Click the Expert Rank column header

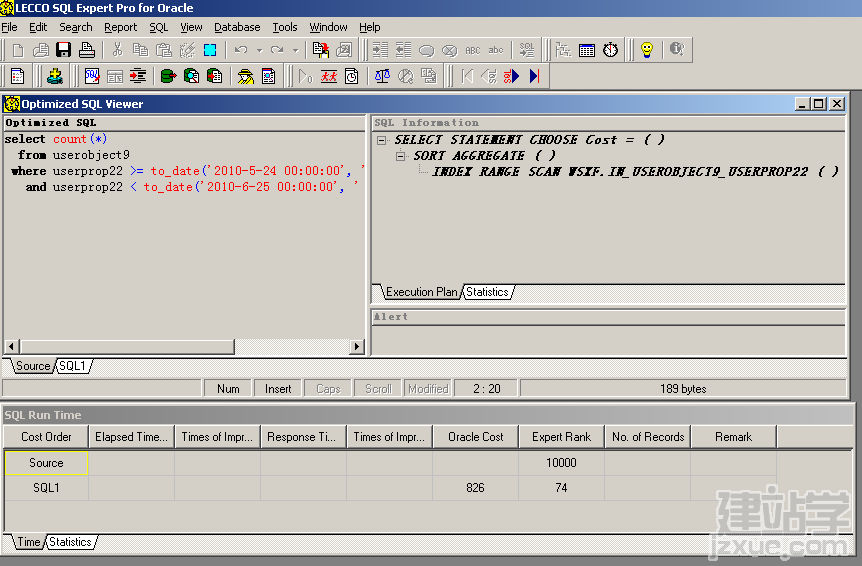(561, 437)
